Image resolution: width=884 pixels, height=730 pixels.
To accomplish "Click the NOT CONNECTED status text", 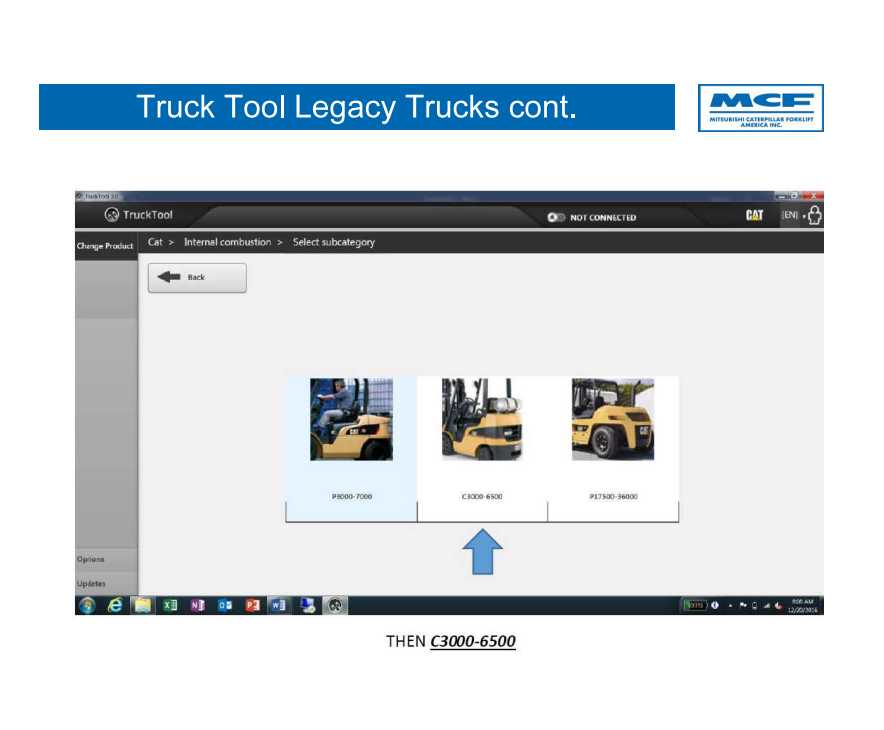I will point(603,218).
